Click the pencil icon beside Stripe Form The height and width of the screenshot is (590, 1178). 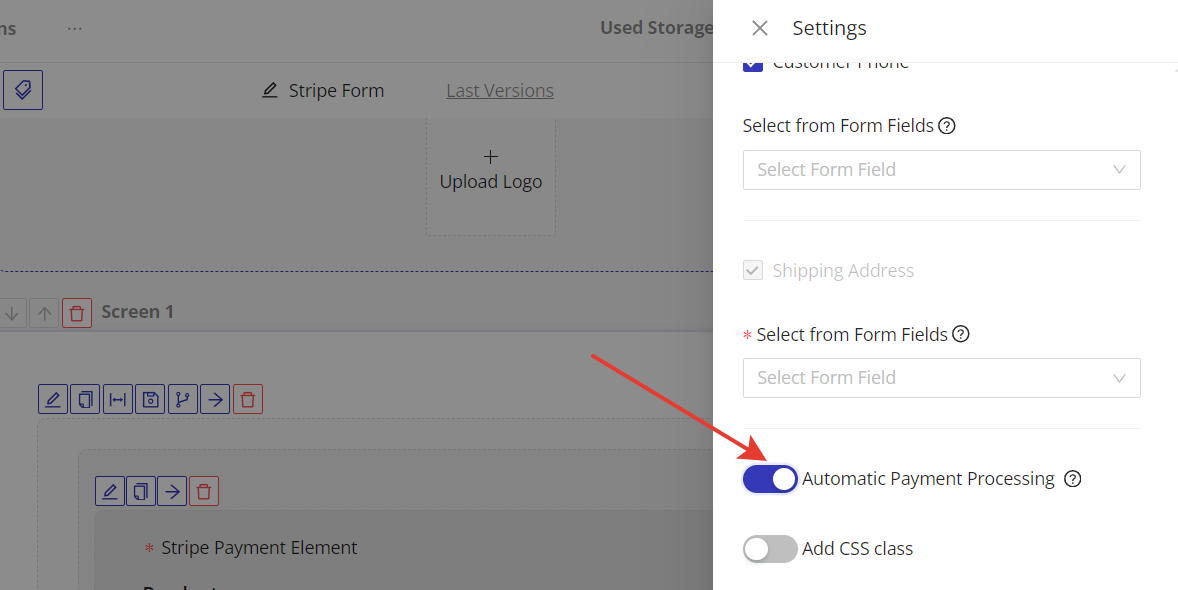[270, 90]
